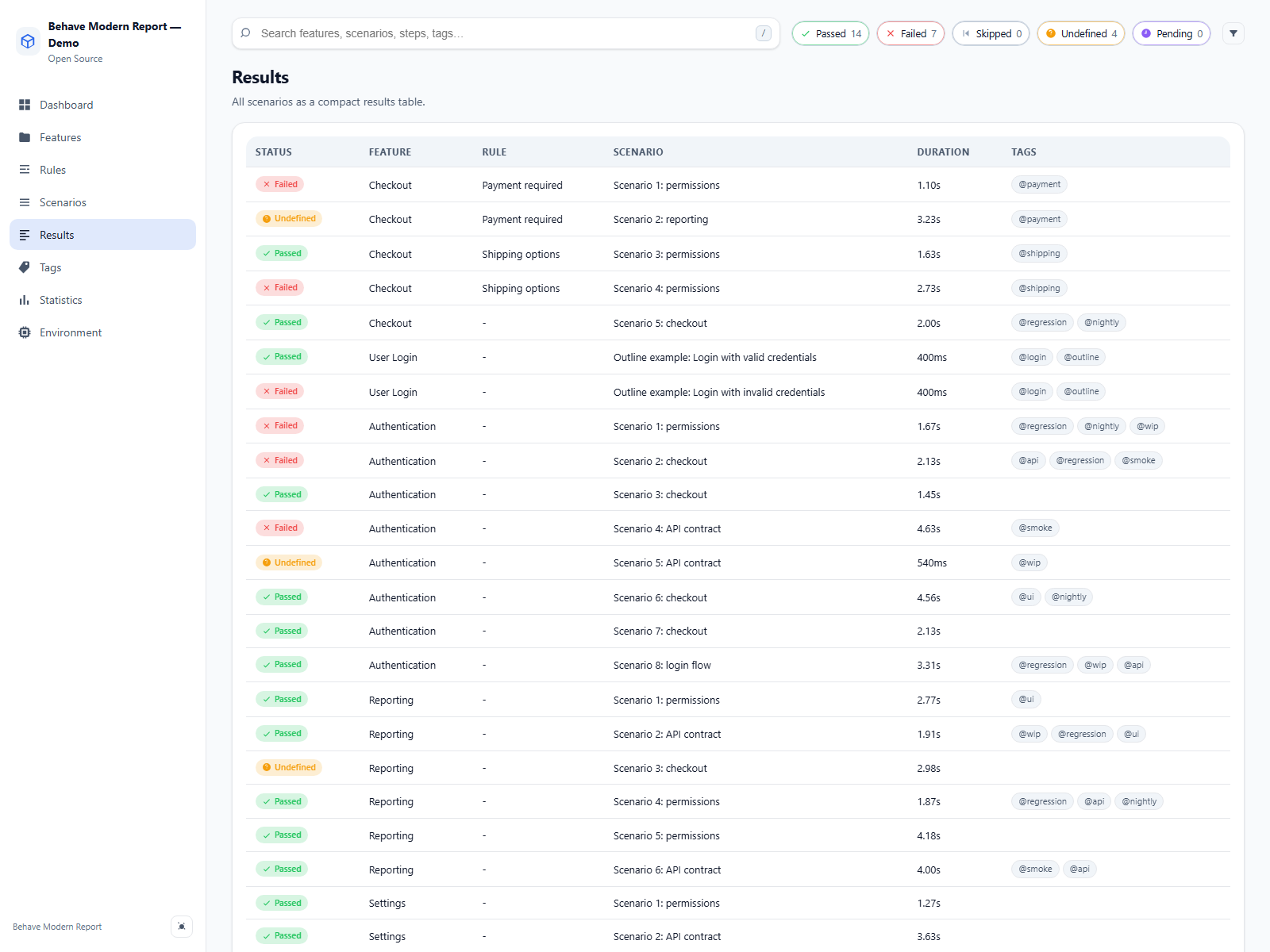Open the Dashboard page from the sidebar
The image size is (1270, 952).
coord(102,105)
